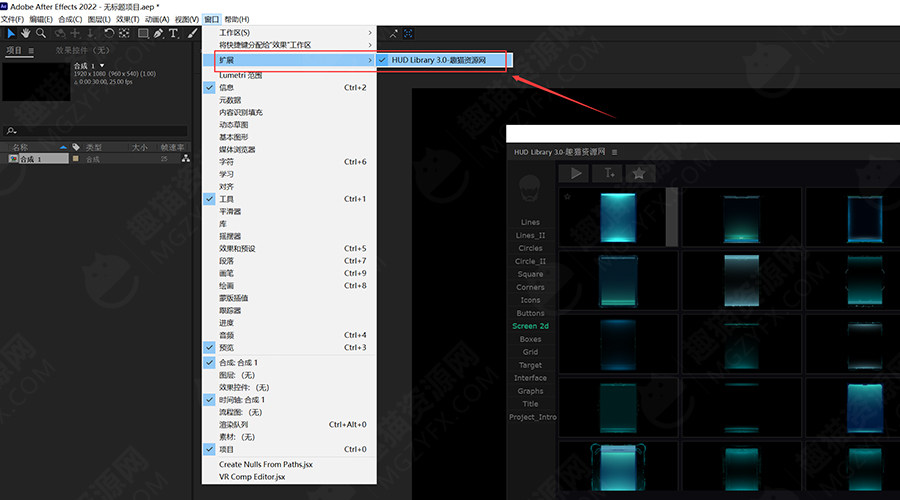This screenshot has width=900, height=500.
Task: Select the Graphs category in HUD Library
Action: coord(530,391)
